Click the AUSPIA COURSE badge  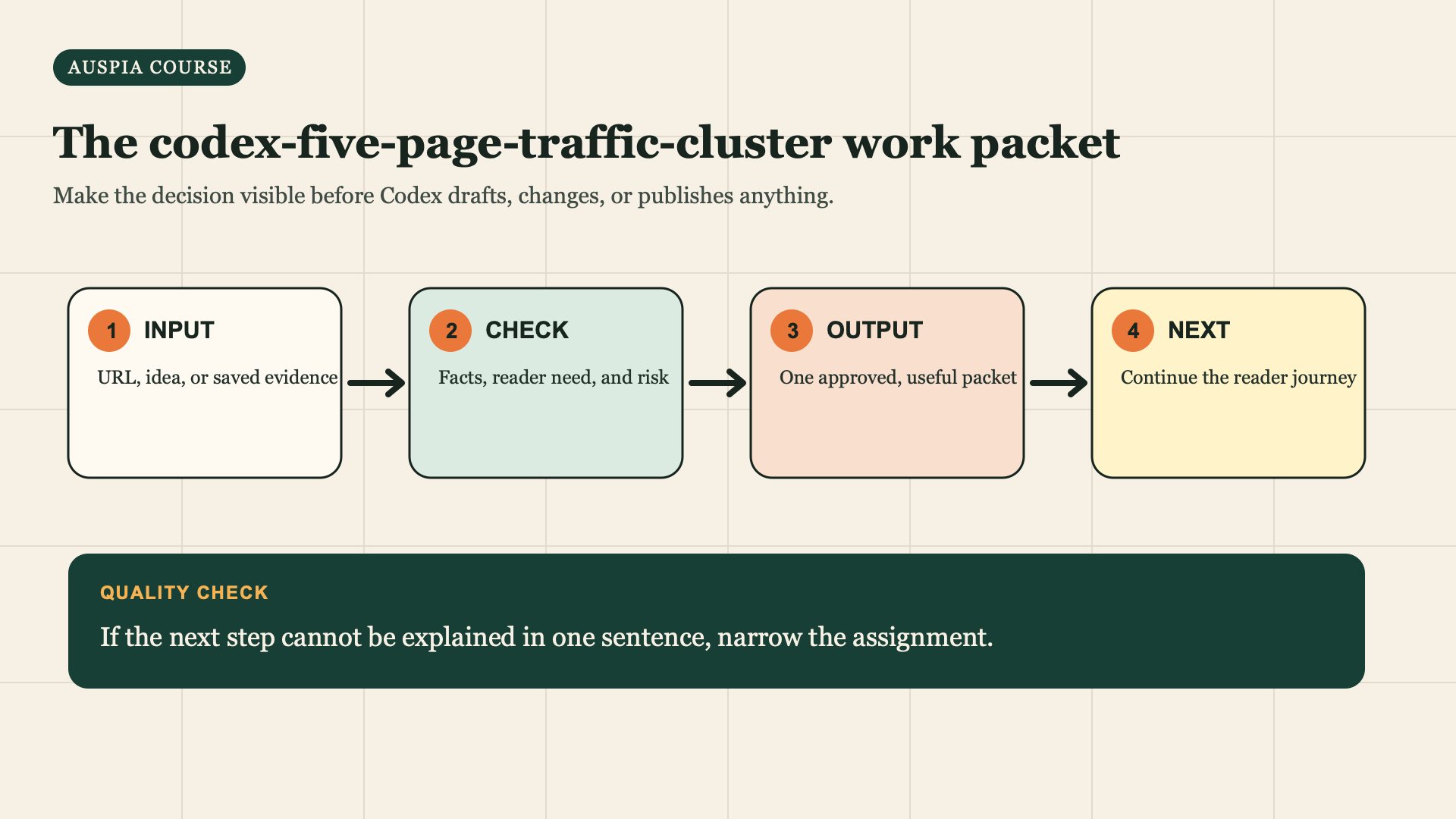coord(149,67)
